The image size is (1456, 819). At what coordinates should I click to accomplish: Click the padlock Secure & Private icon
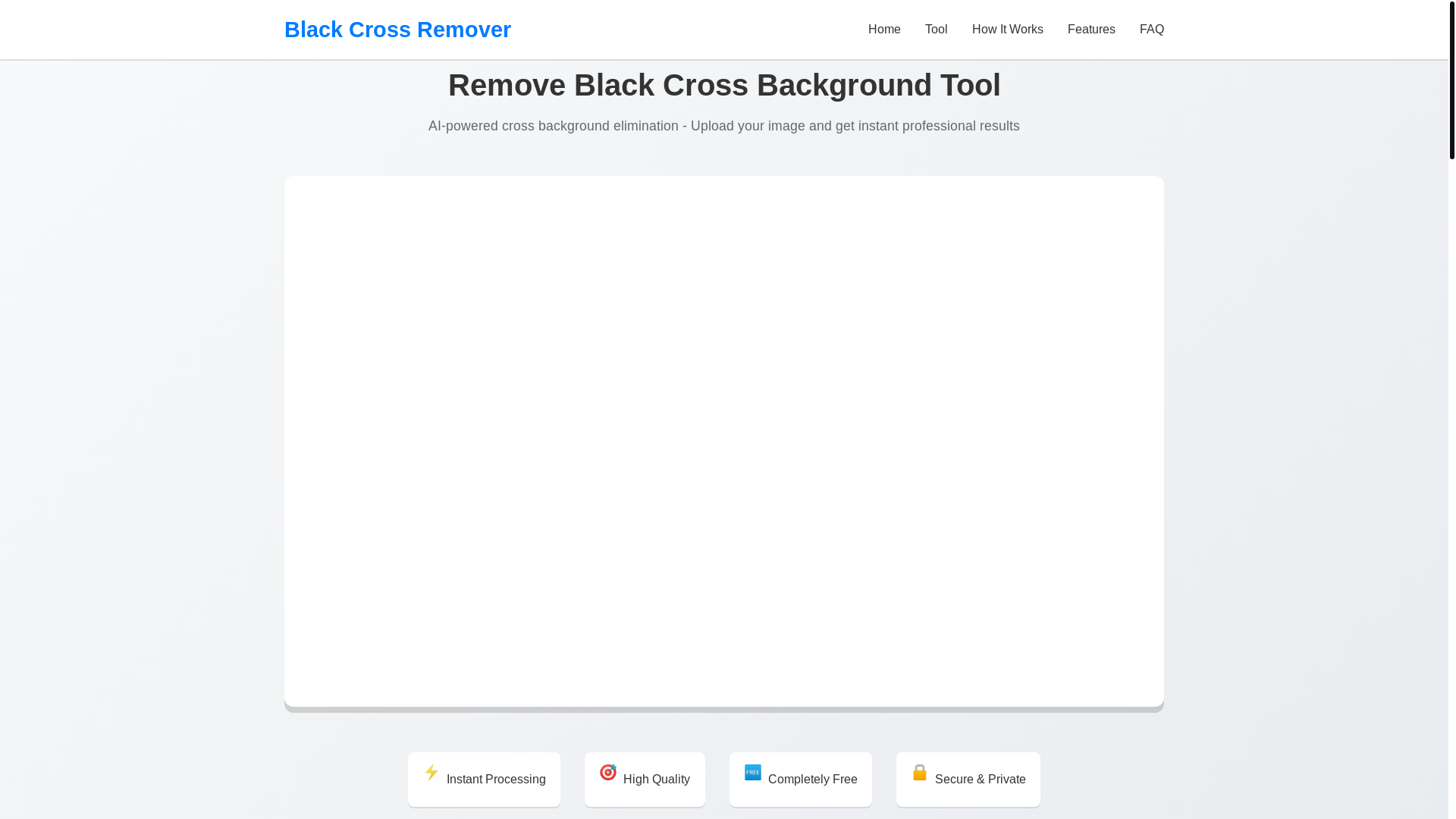coord(920,772)
